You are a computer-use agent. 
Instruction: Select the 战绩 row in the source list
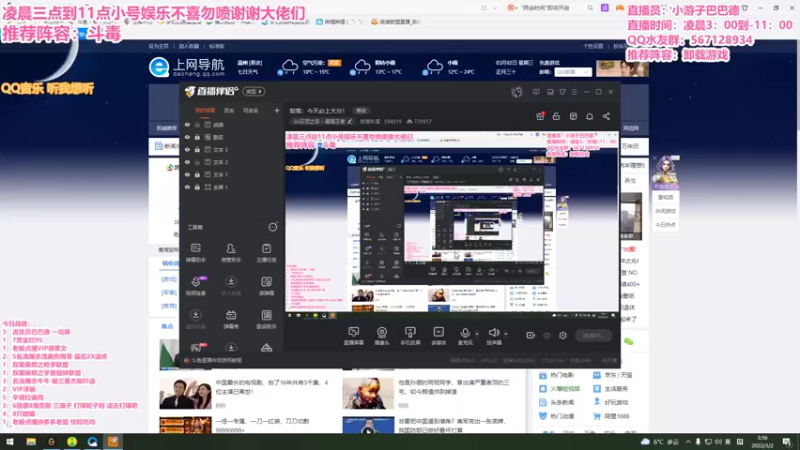(232, 125)
